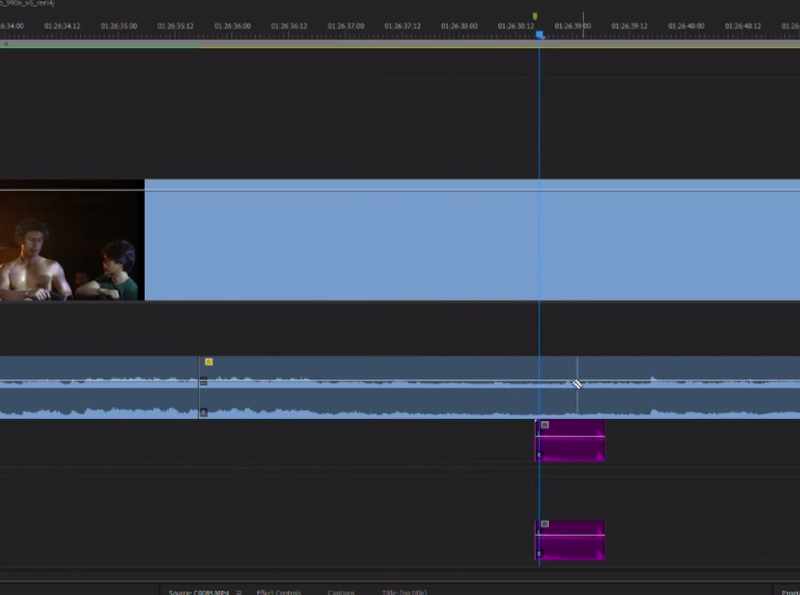The height and width of the screenshot is (595, 800).
Task: Click fx badge on lower purple clip
Action: (545, 524)
